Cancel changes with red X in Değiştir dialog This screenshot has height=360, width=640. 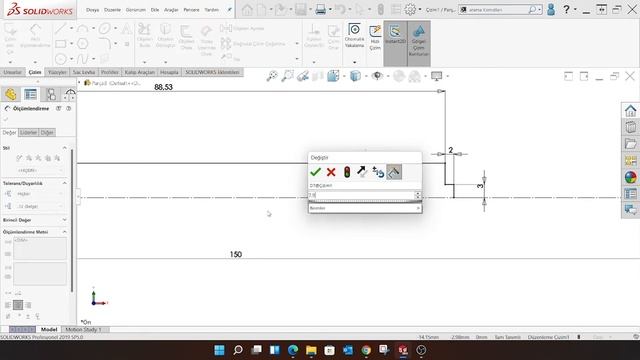point(331,172)
